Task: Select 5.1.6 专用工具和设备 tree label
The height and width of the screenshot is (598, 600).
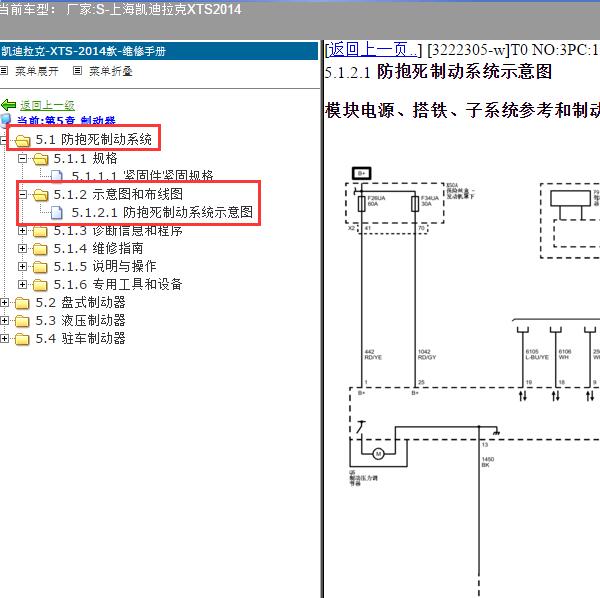Action: pos(118,284)
